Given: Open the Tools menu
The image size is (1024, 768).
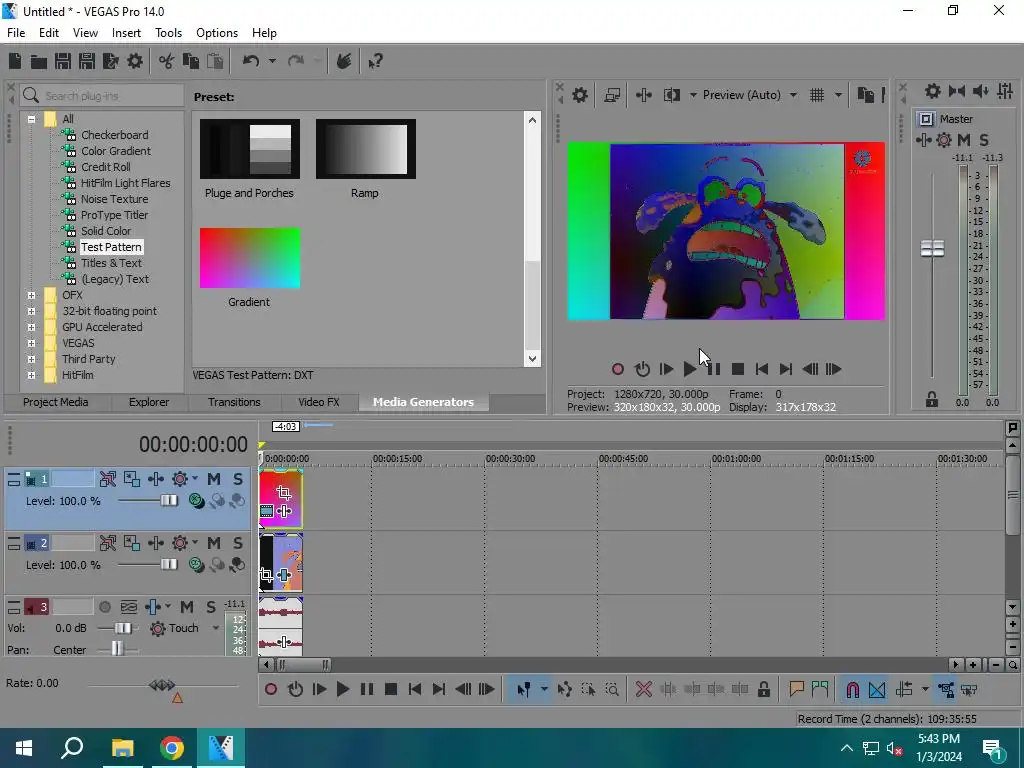Looking at the screenshot, I should click(x=168, y=33).
